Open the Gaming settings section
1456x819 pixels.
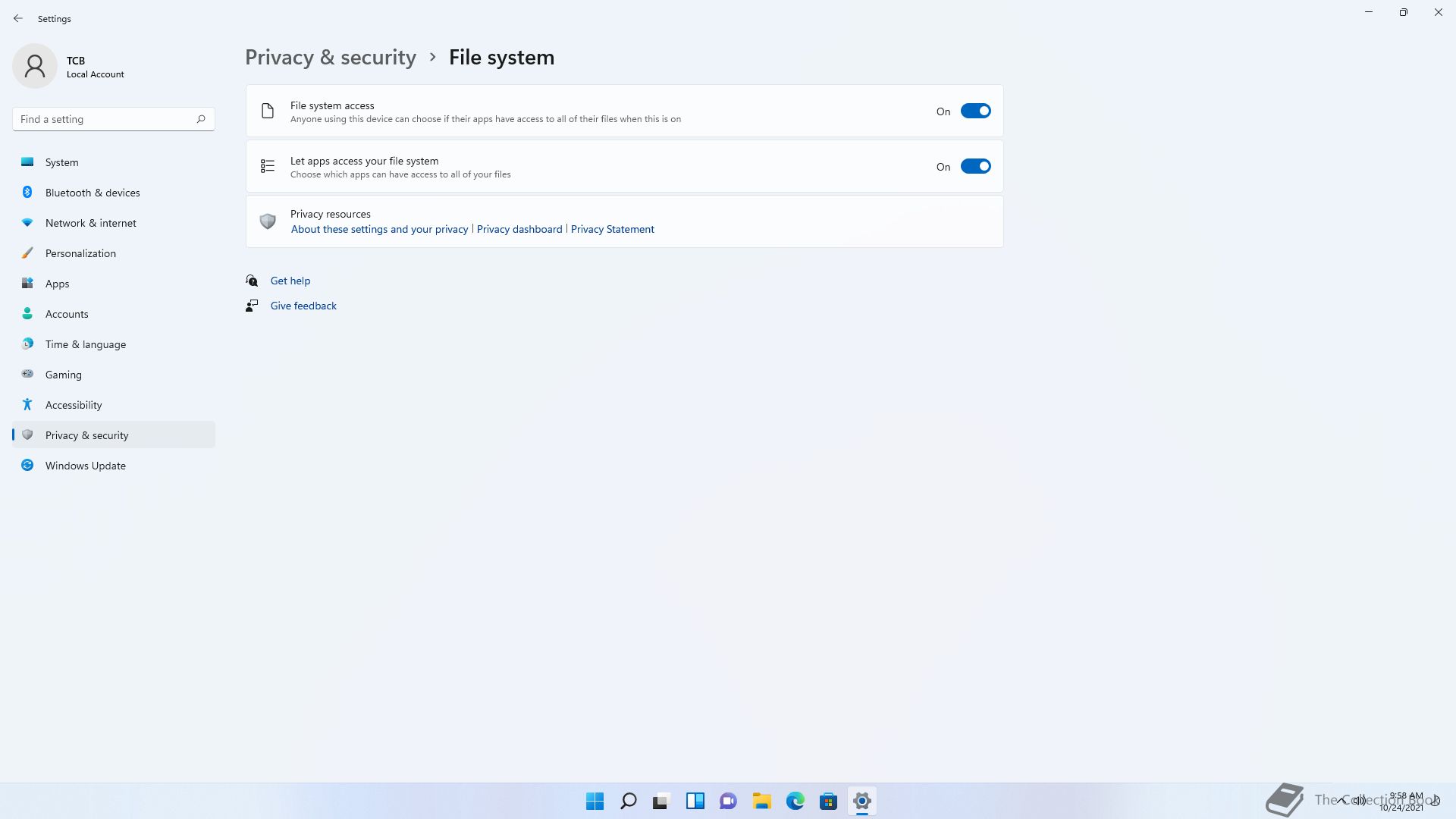(x=64, y=375)
